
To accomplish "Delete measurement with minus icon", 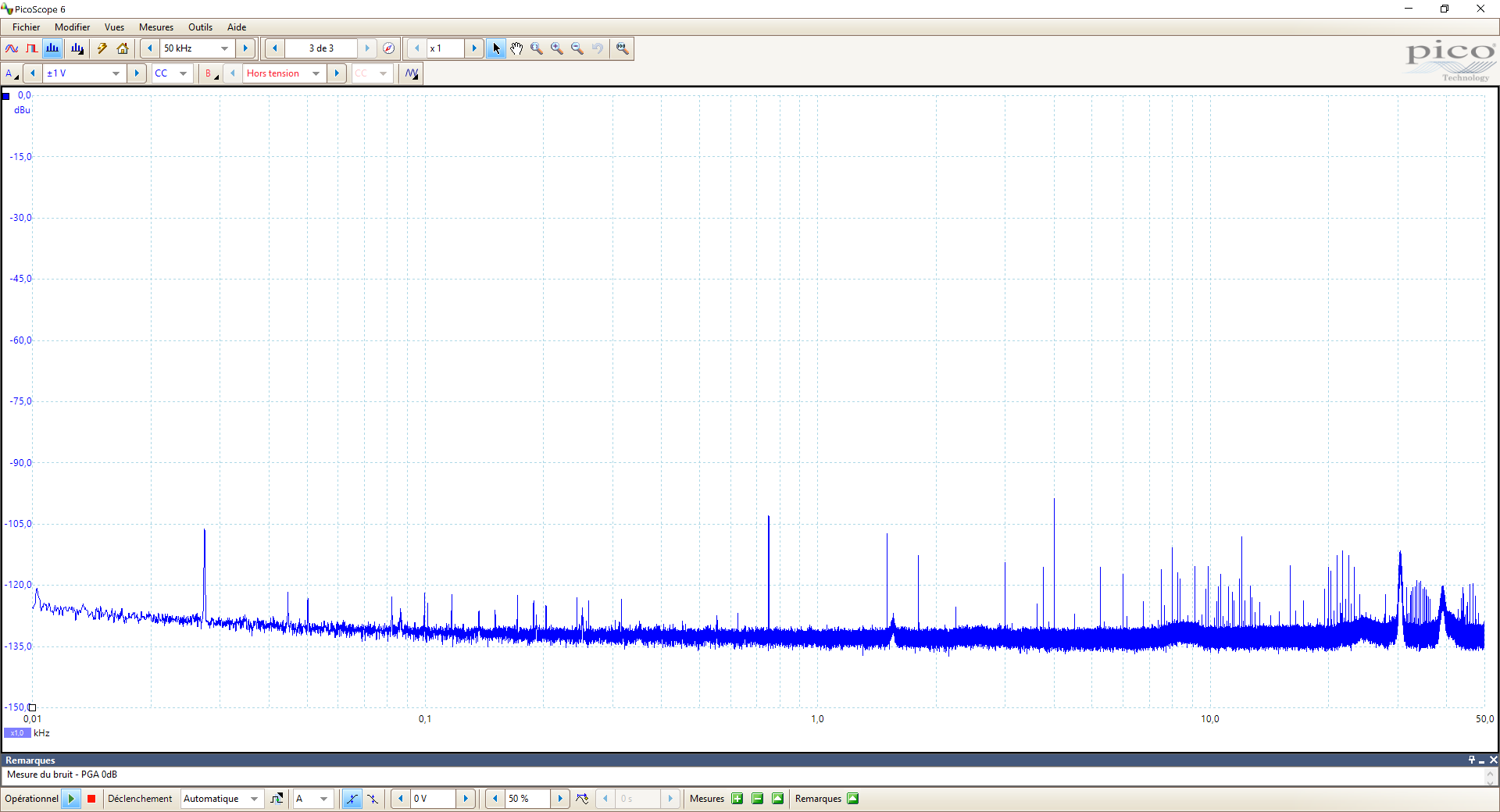I will [757, 799].
